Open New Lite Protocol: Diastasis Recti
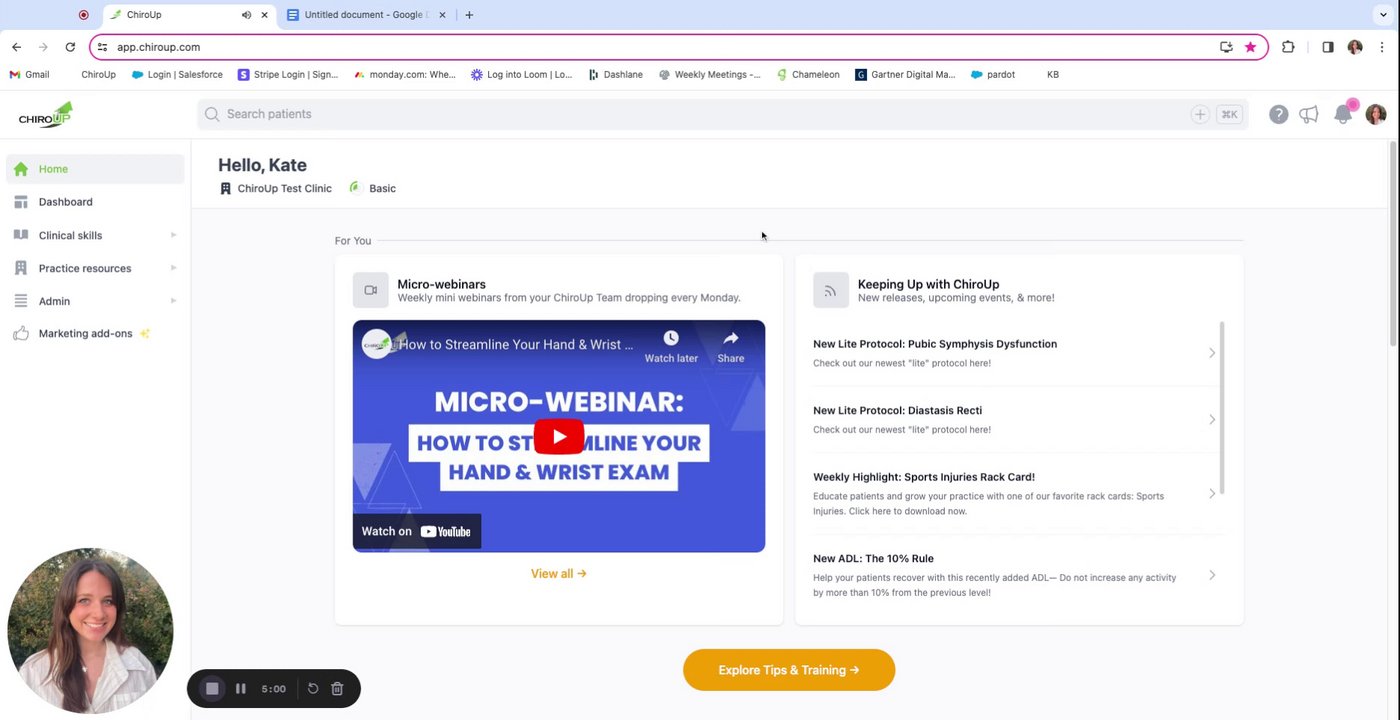The image size is (1400, 720). point(1015,420)
